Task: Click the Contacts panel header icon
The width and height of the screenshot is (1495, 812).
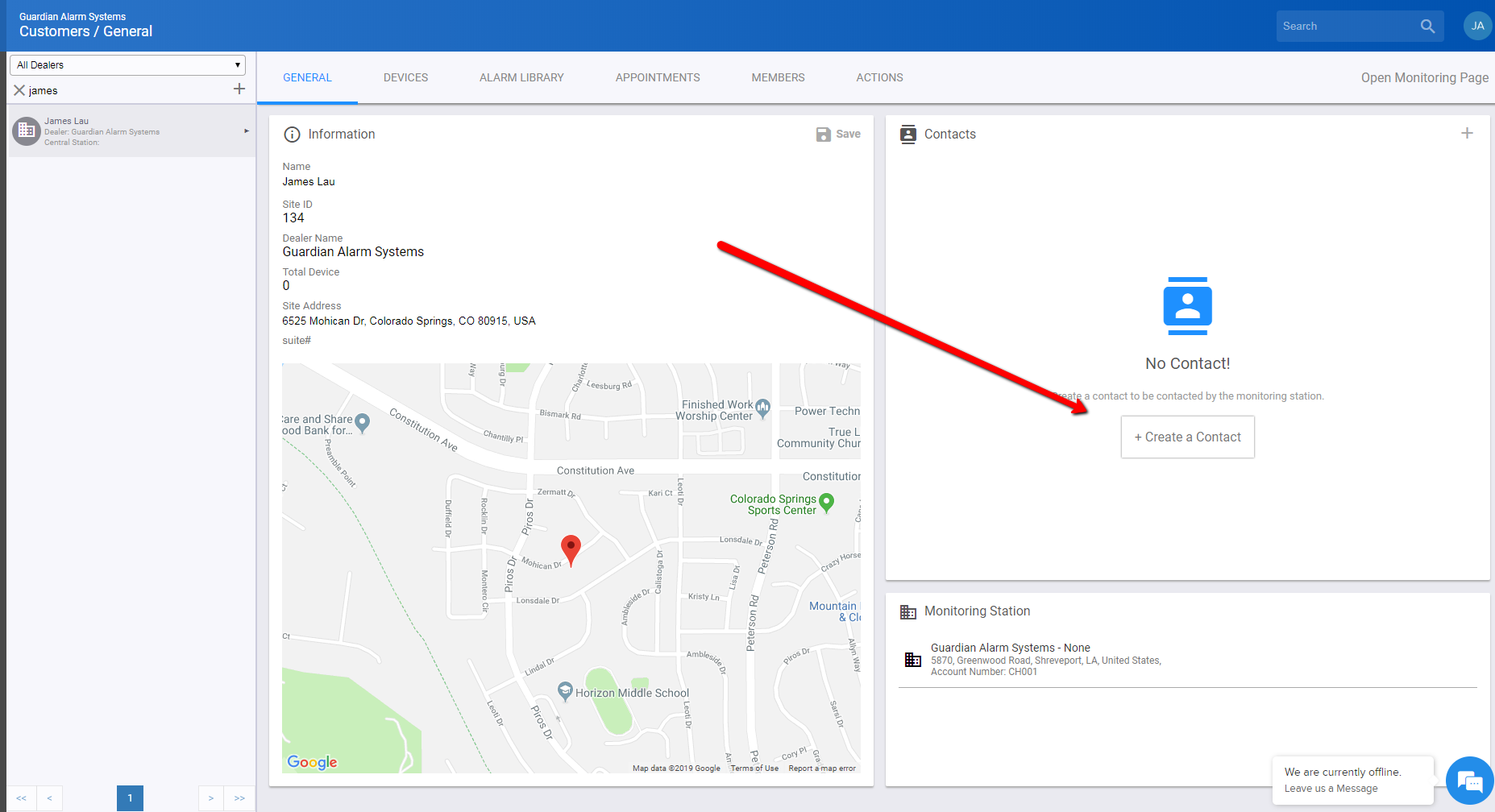Action: tap(908, 135)
